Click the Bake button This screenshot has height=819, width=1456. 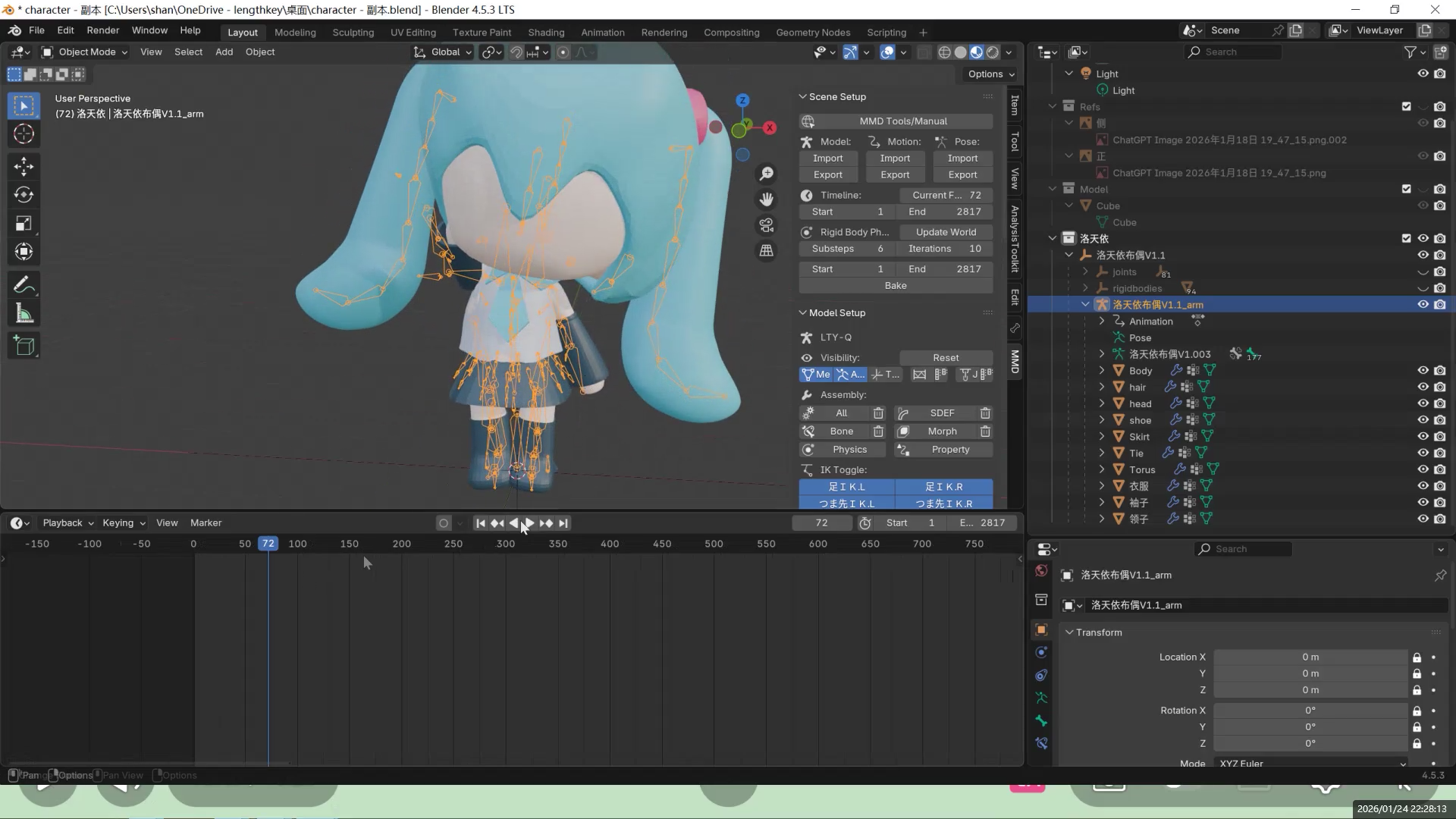[896, 286]
